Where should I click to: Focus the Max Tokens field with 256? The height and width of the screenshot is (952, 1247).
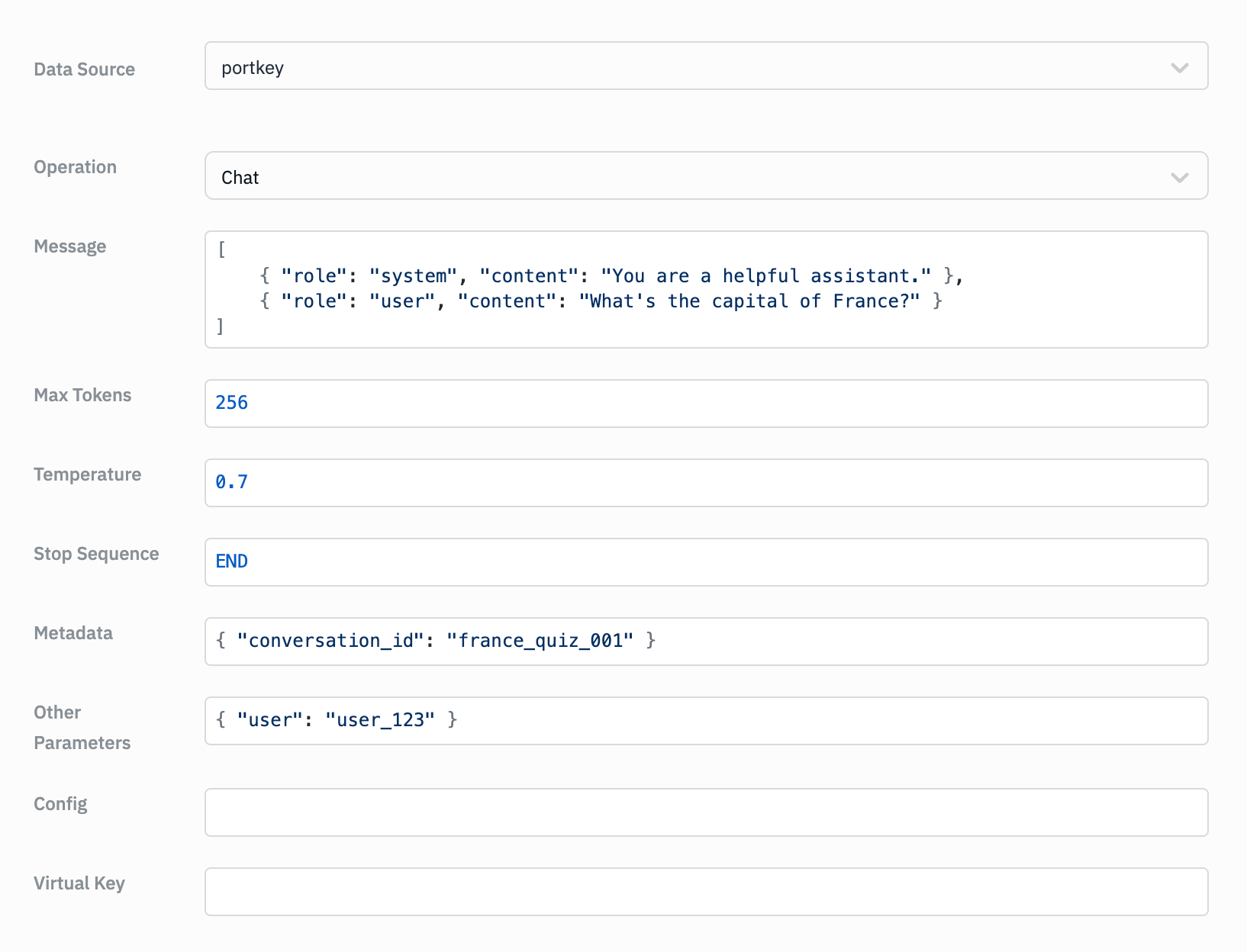pos(706,404)
